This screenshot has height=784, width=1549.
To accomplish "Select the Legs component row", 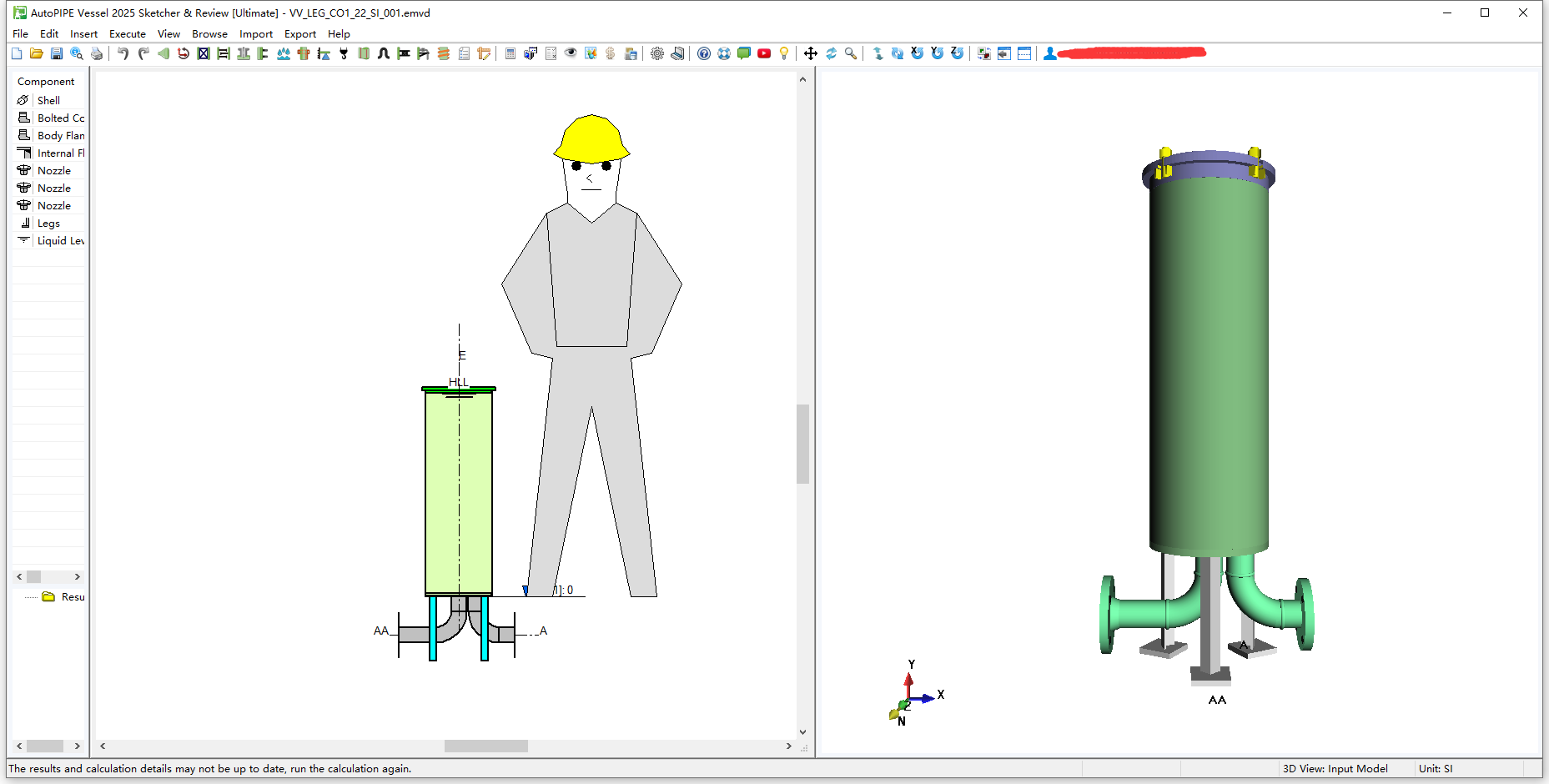I will click(48, 224).
